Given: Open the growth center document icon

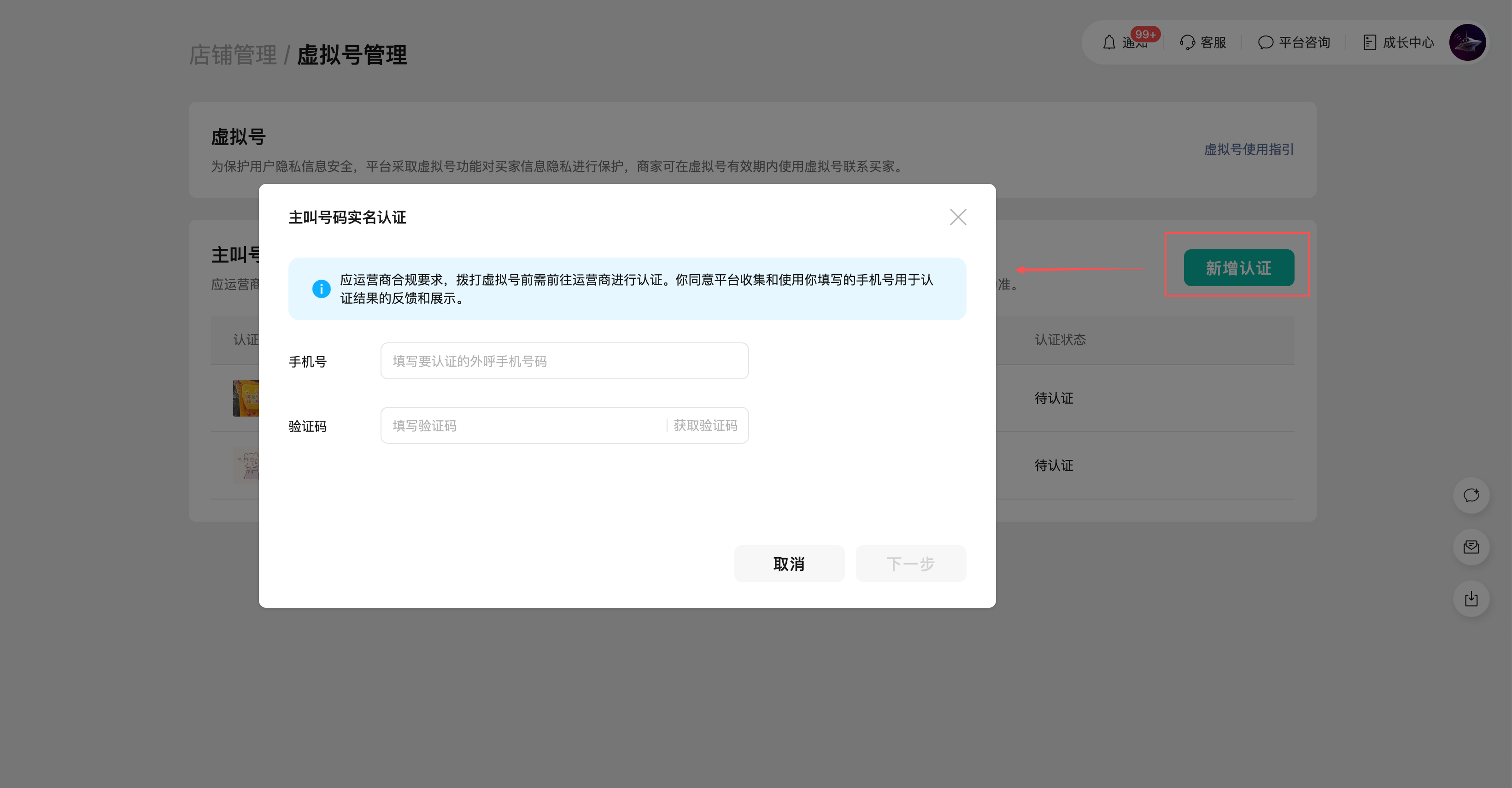Looking at the screenshot, I should tap(1369, 42).
